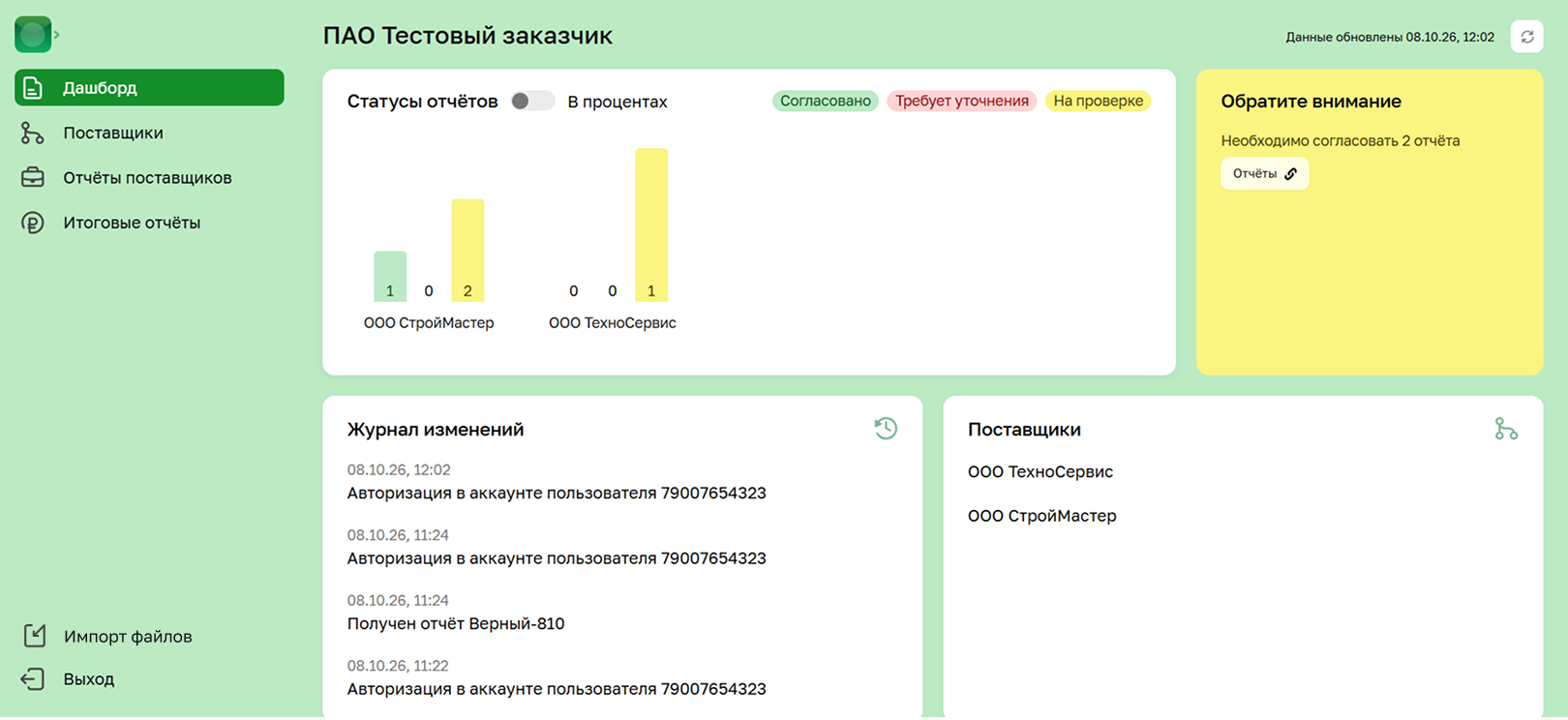This screenshot has height=720, width=1568.
Task: Open Отчёты поставщиков section
Action: pos(147,178)
